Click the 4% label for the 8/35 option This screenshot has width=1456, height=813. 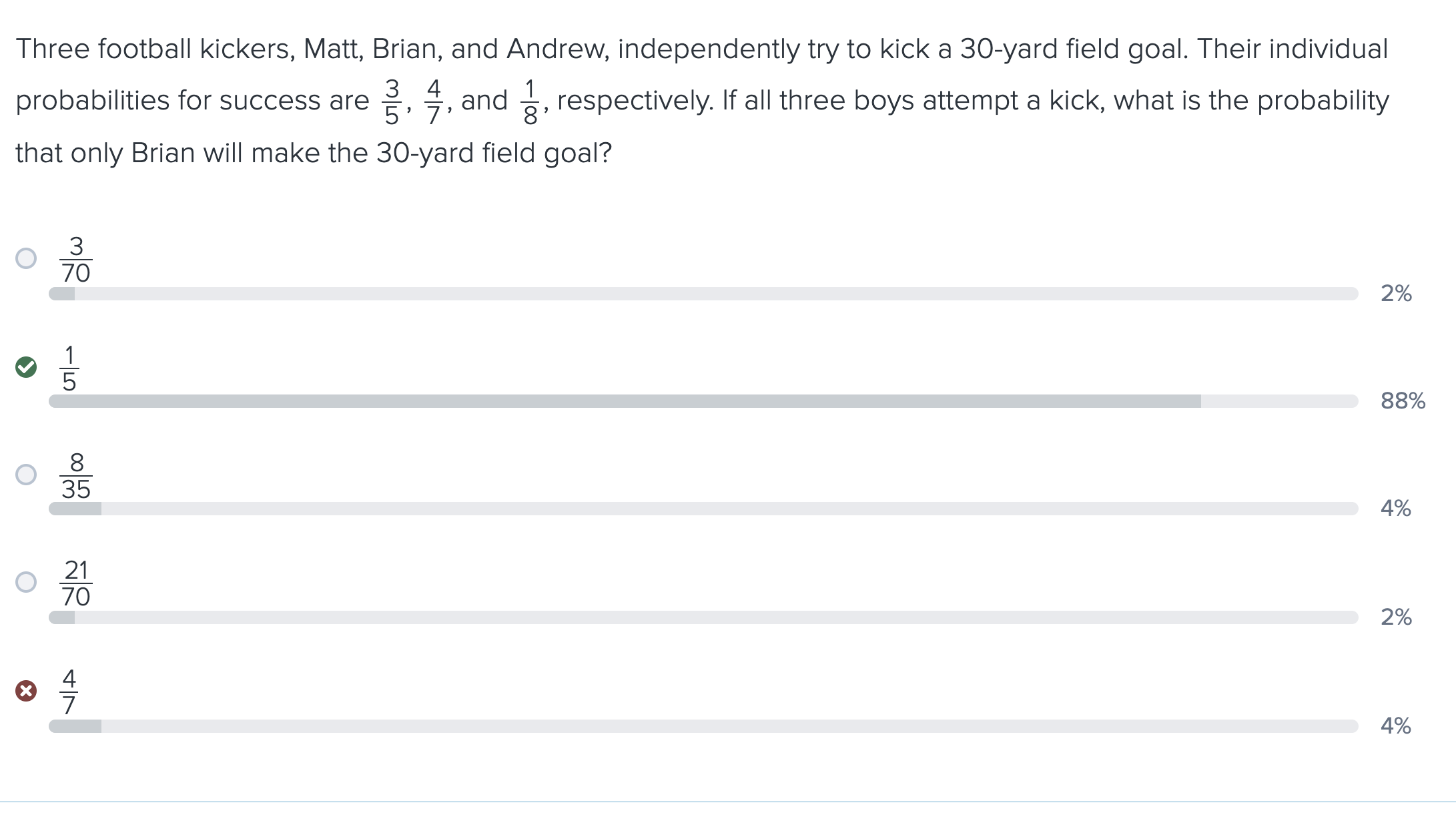1396,508
